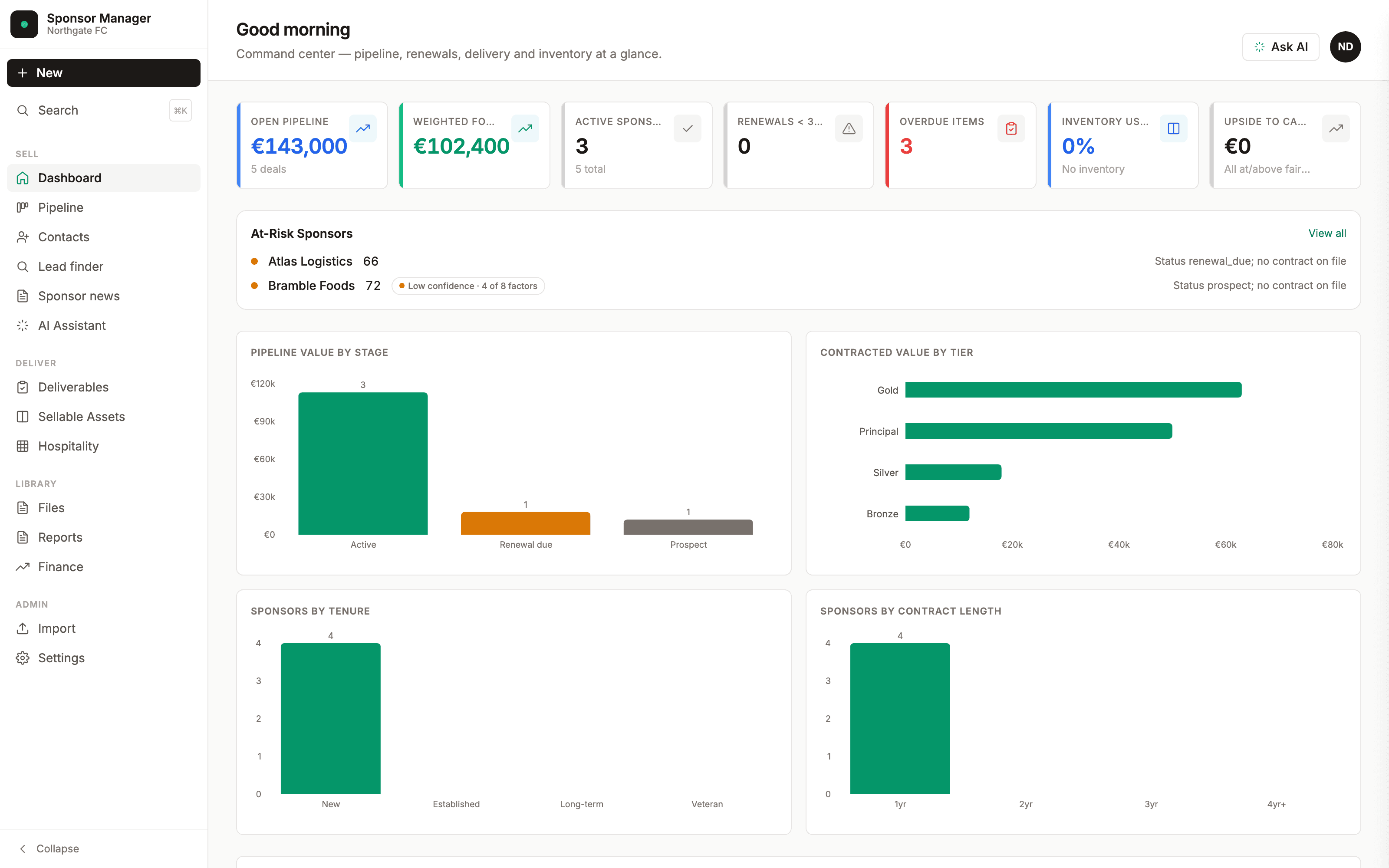Viewport: 1389px width, 868px height.
Task: Open Finance page
Action: coord(103,567)
